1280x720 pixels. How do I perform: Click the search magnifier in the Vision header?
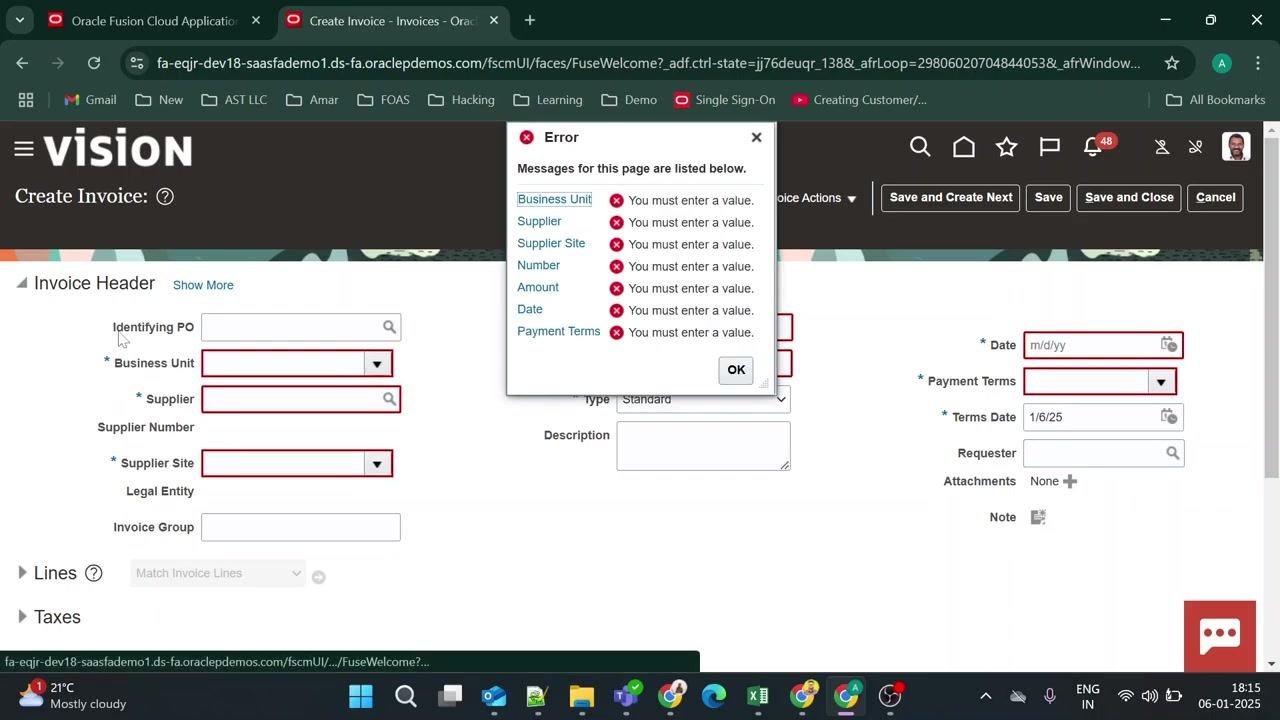pos(920,148)
